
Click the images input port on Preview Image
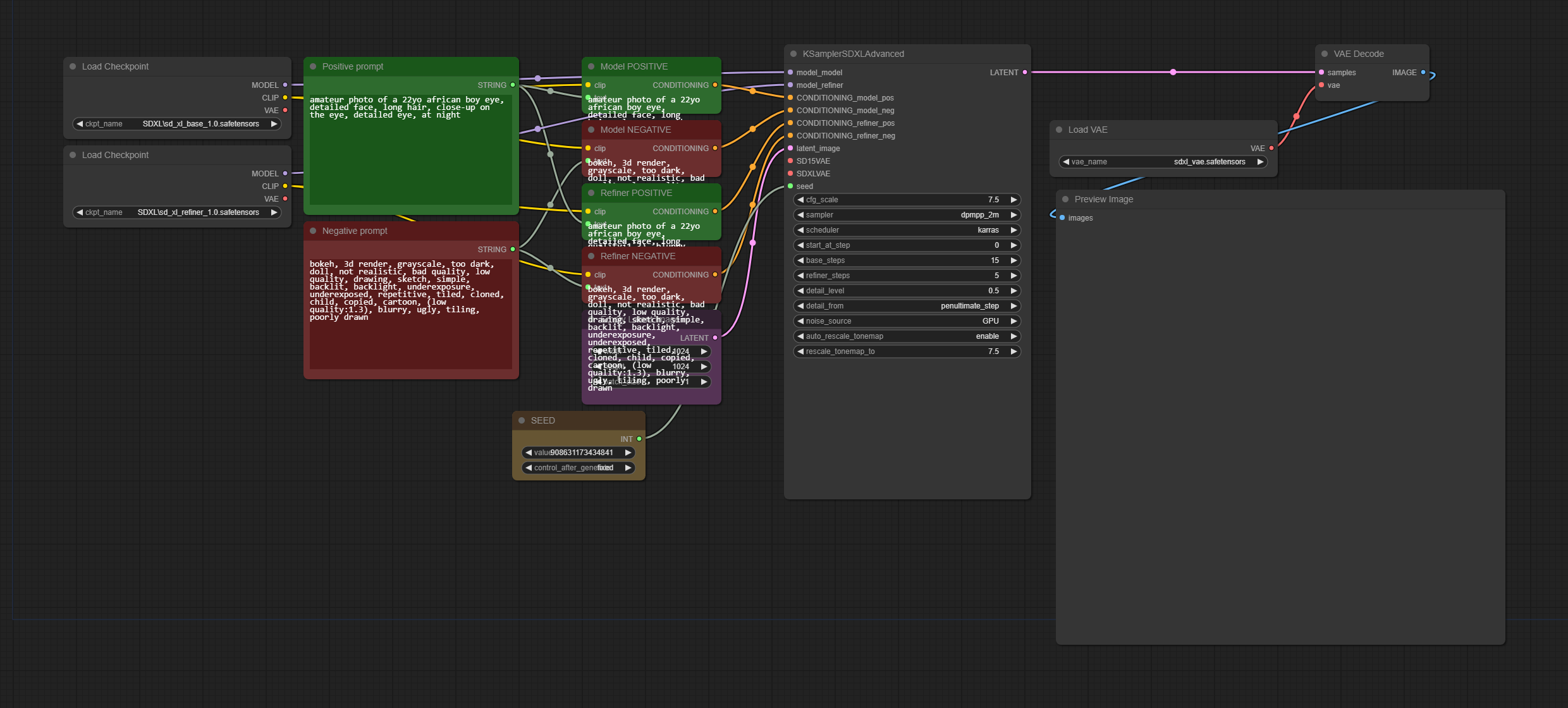click(1062, 217)
